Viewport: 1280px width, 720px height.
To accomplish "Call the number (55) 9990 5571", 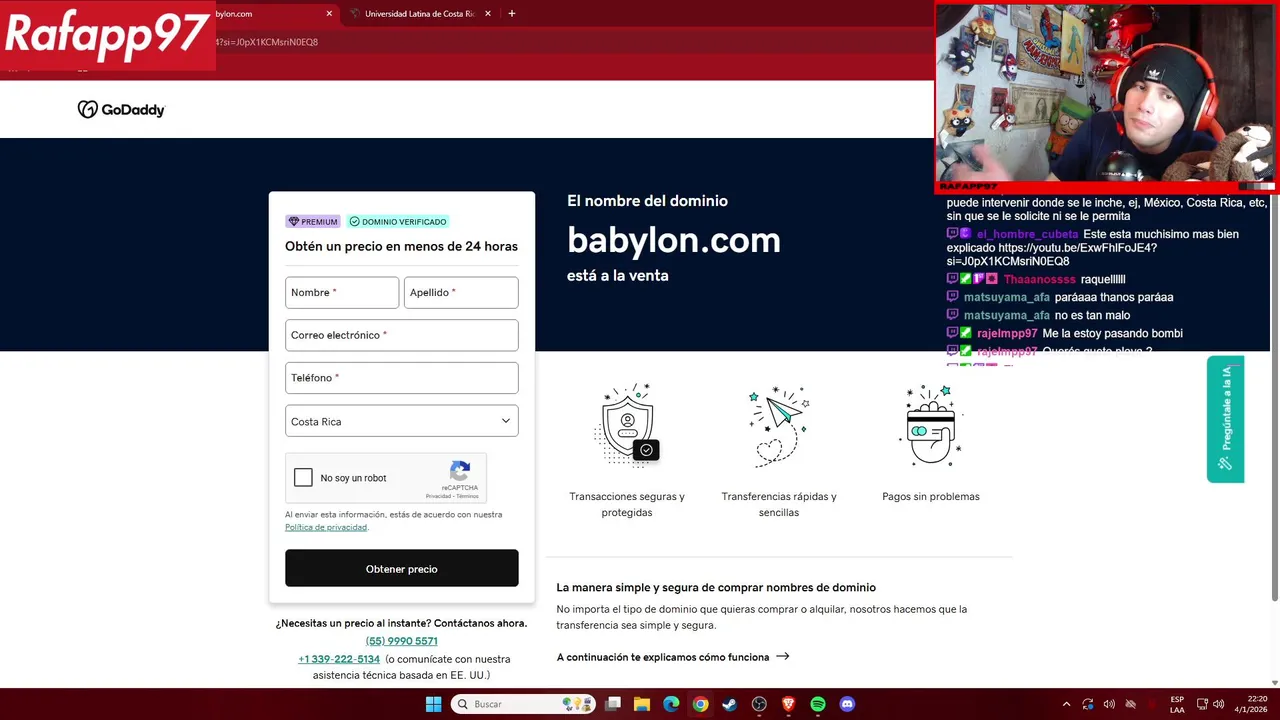I will (402, 641).
